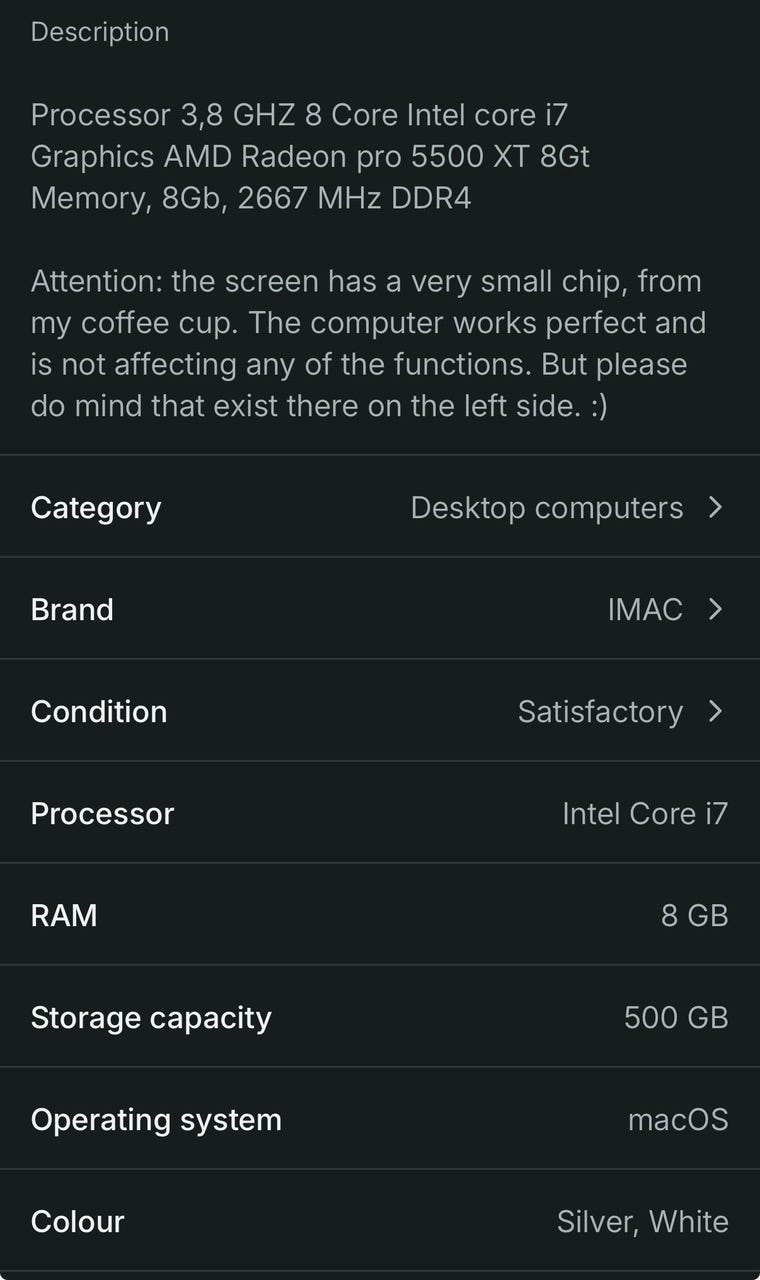The image size is (760, 1280).
Task: Open the "IMAC" brand value
Action: coord(645,609)
